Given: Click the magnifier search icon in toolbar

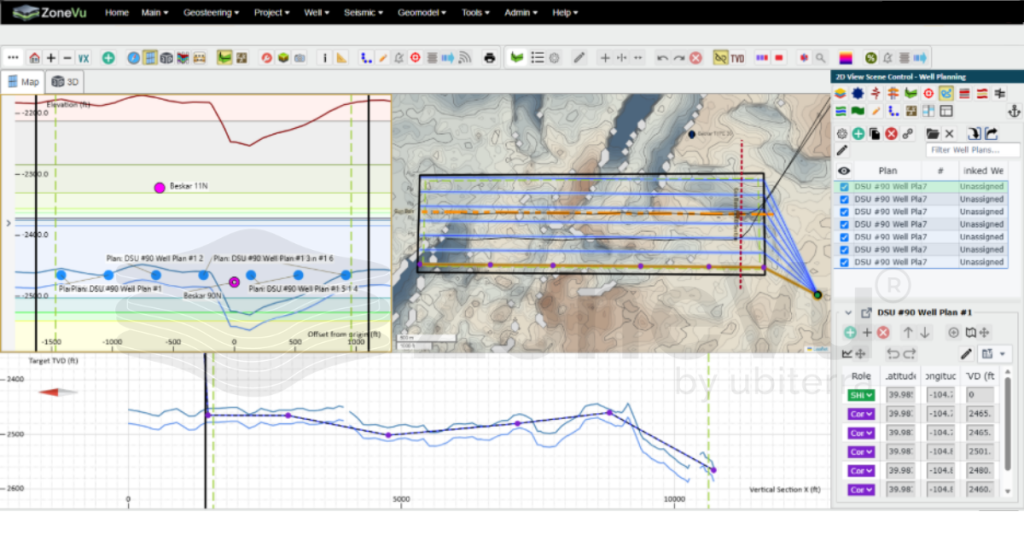Looking at the screenshot, I should coord(821,58).
